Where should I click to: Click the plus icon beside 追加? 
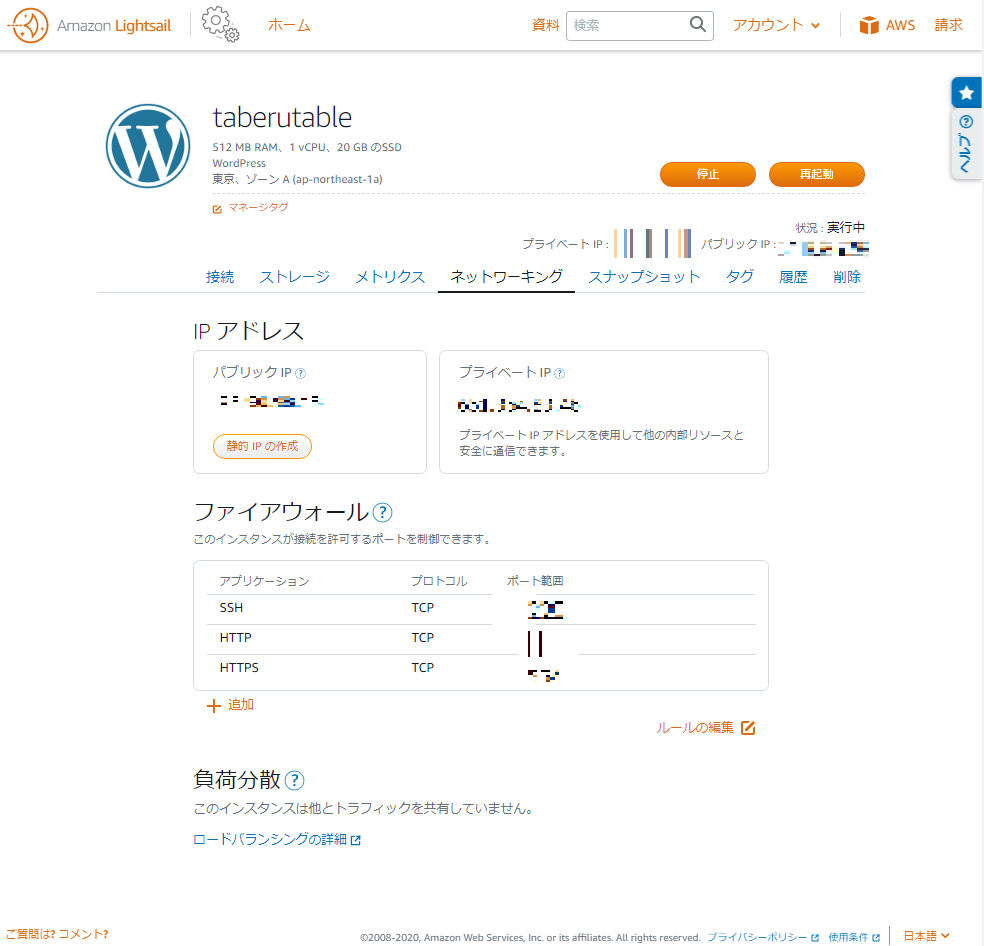click(213, 706)
